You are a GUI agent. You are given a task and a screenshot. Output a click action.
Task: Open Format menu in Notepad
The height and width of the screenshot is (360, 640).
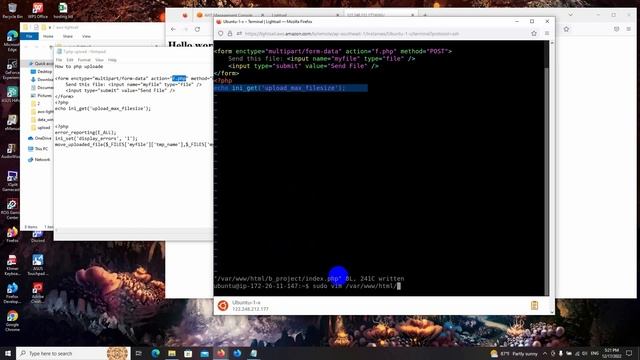pyautogui.click(x=84, y=60)
